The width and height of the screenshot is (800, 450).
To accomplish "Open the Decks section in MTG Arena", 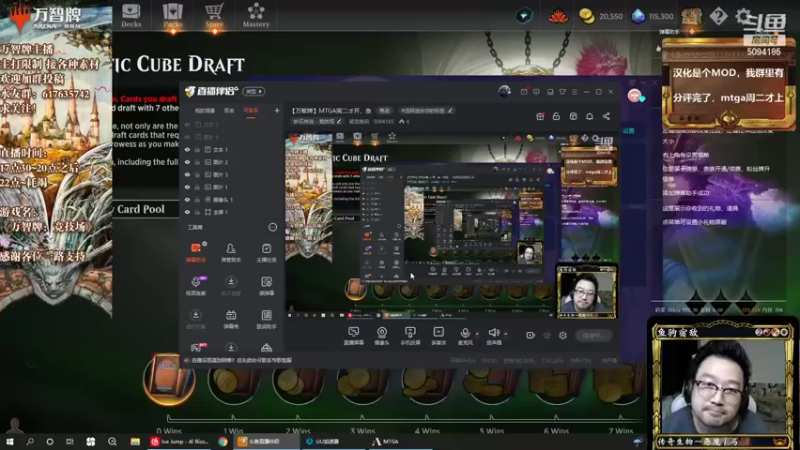I will (131, 15).
